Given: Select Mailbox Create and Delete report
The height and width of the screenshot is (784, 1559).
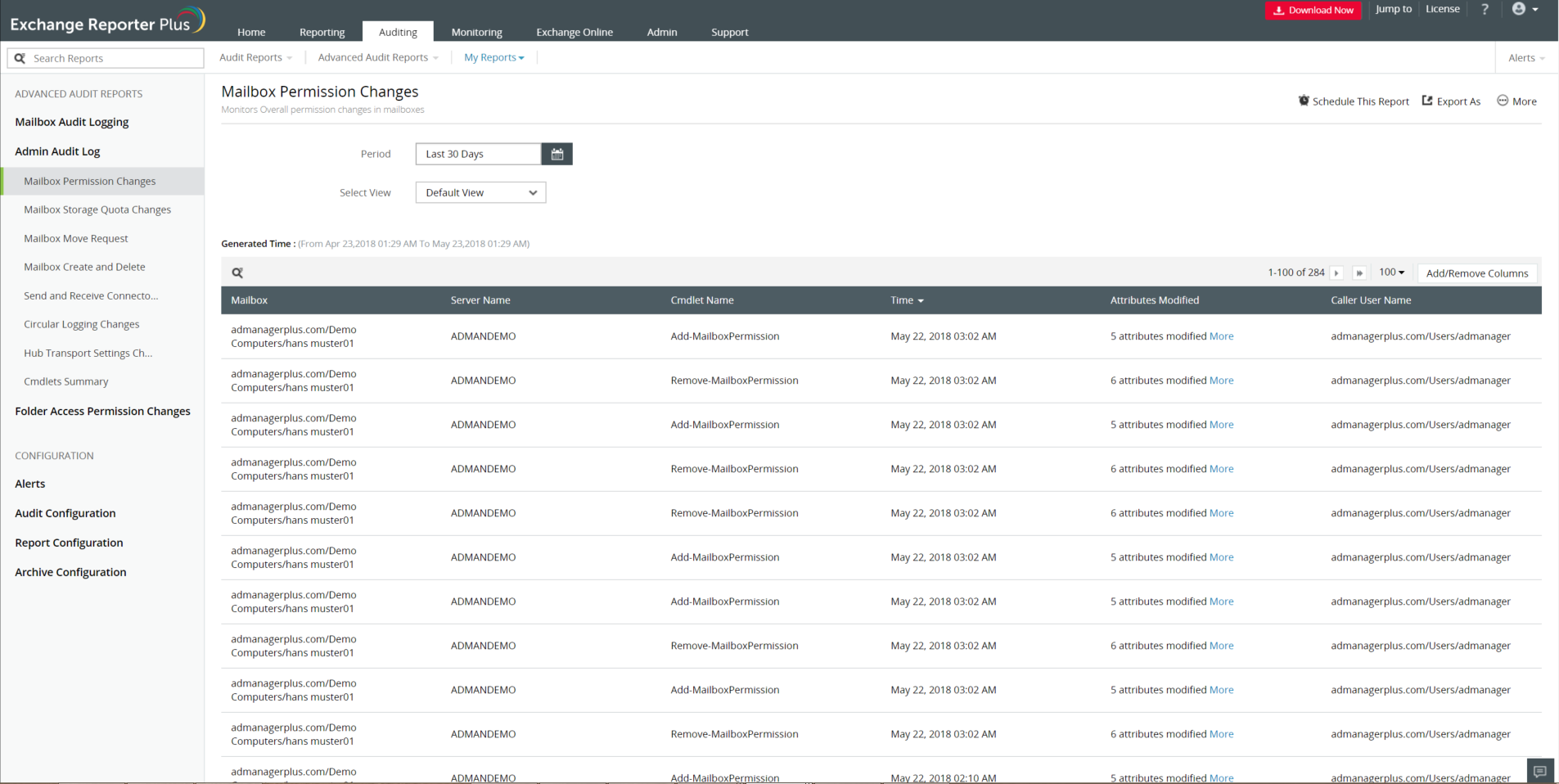Looking at the screenshot, I should 84,267.
